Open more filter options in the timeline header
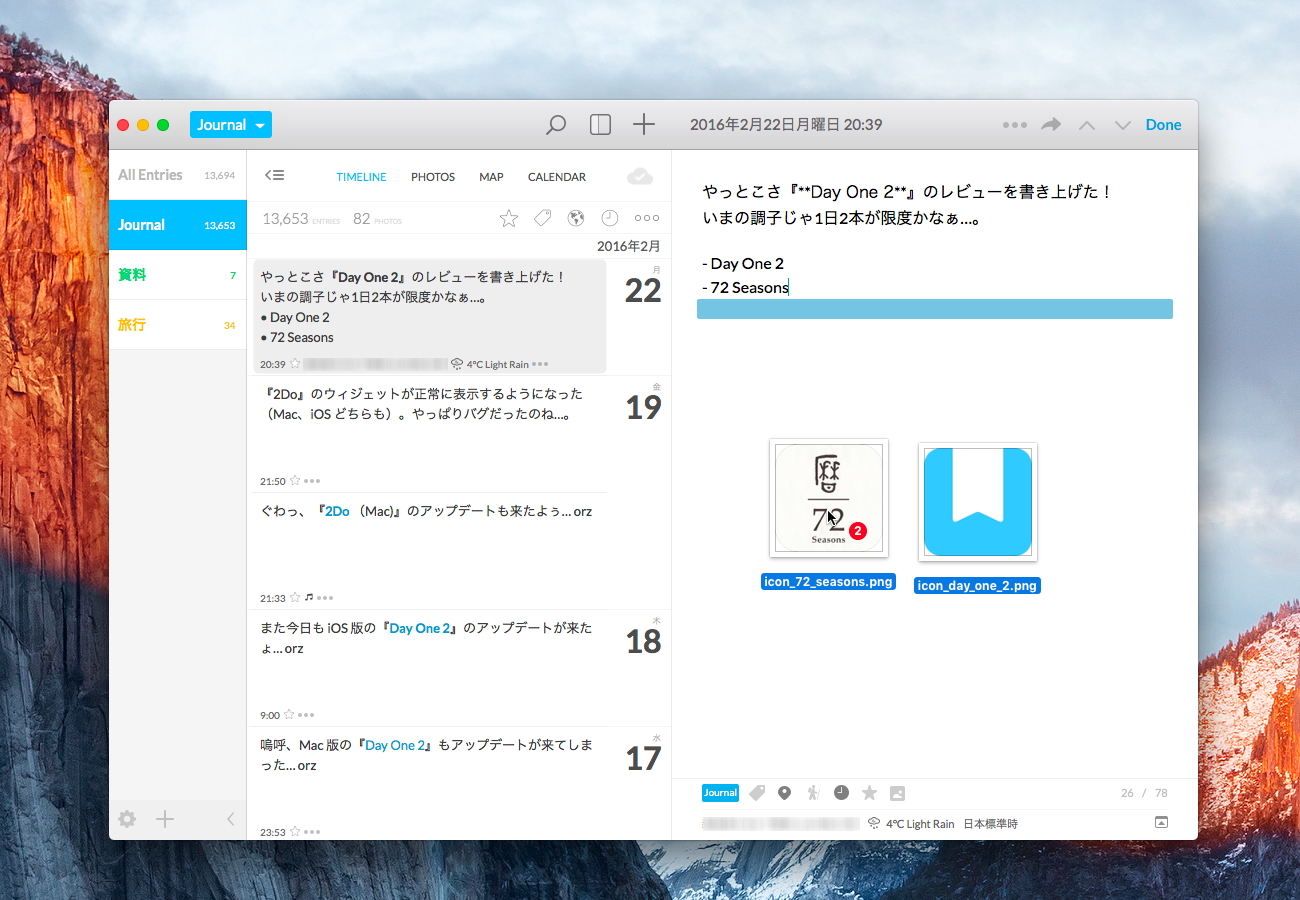Screen dimensions: 1300x900 pos(647,218)
